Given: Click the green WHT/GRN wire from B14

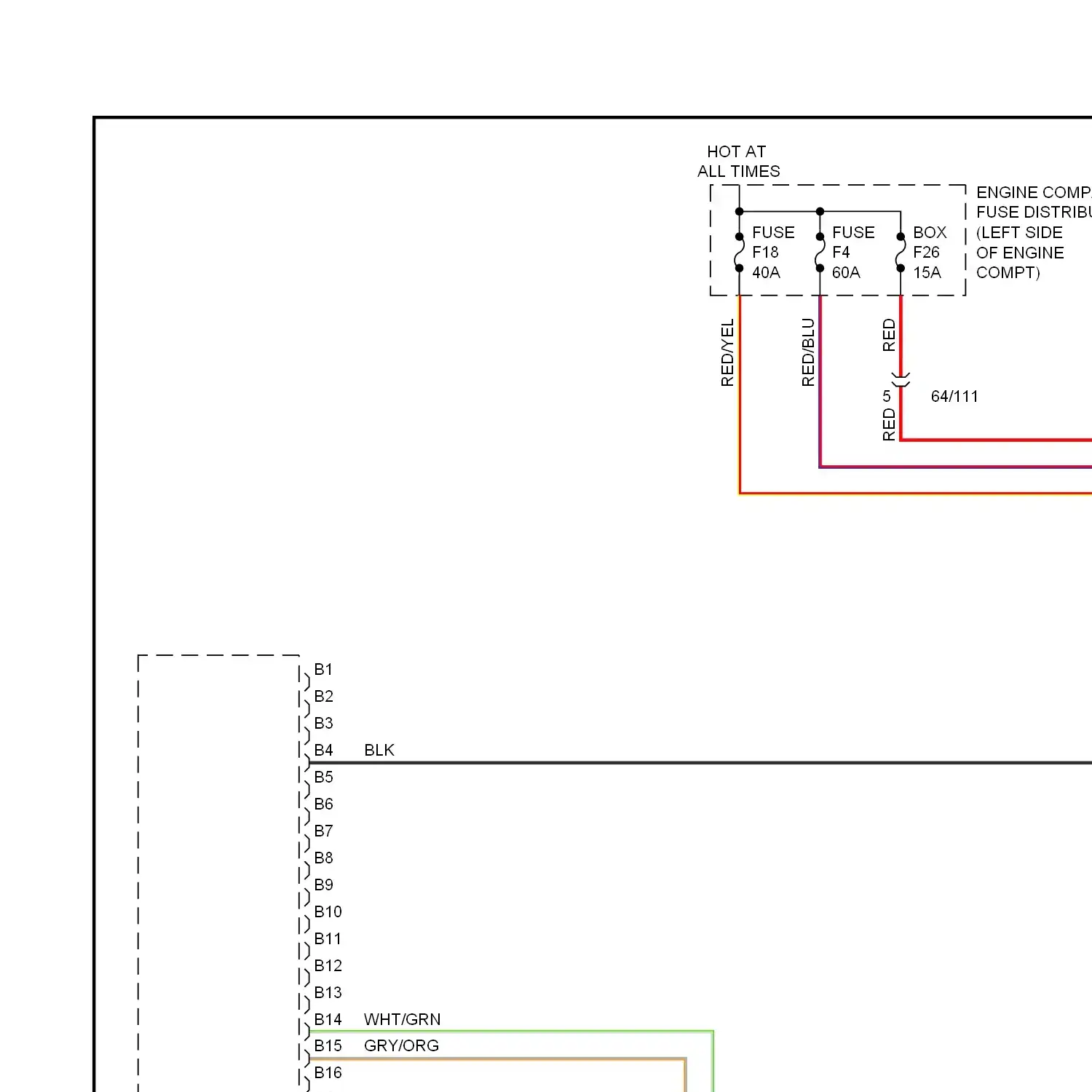Looking at the screenshot, I should (x=511, y=1032).
